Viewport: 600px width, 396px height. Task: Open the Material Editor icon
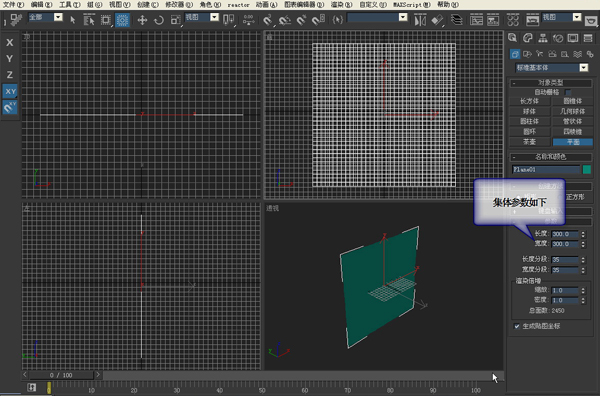pyautogui.click(x=513, y=20)
